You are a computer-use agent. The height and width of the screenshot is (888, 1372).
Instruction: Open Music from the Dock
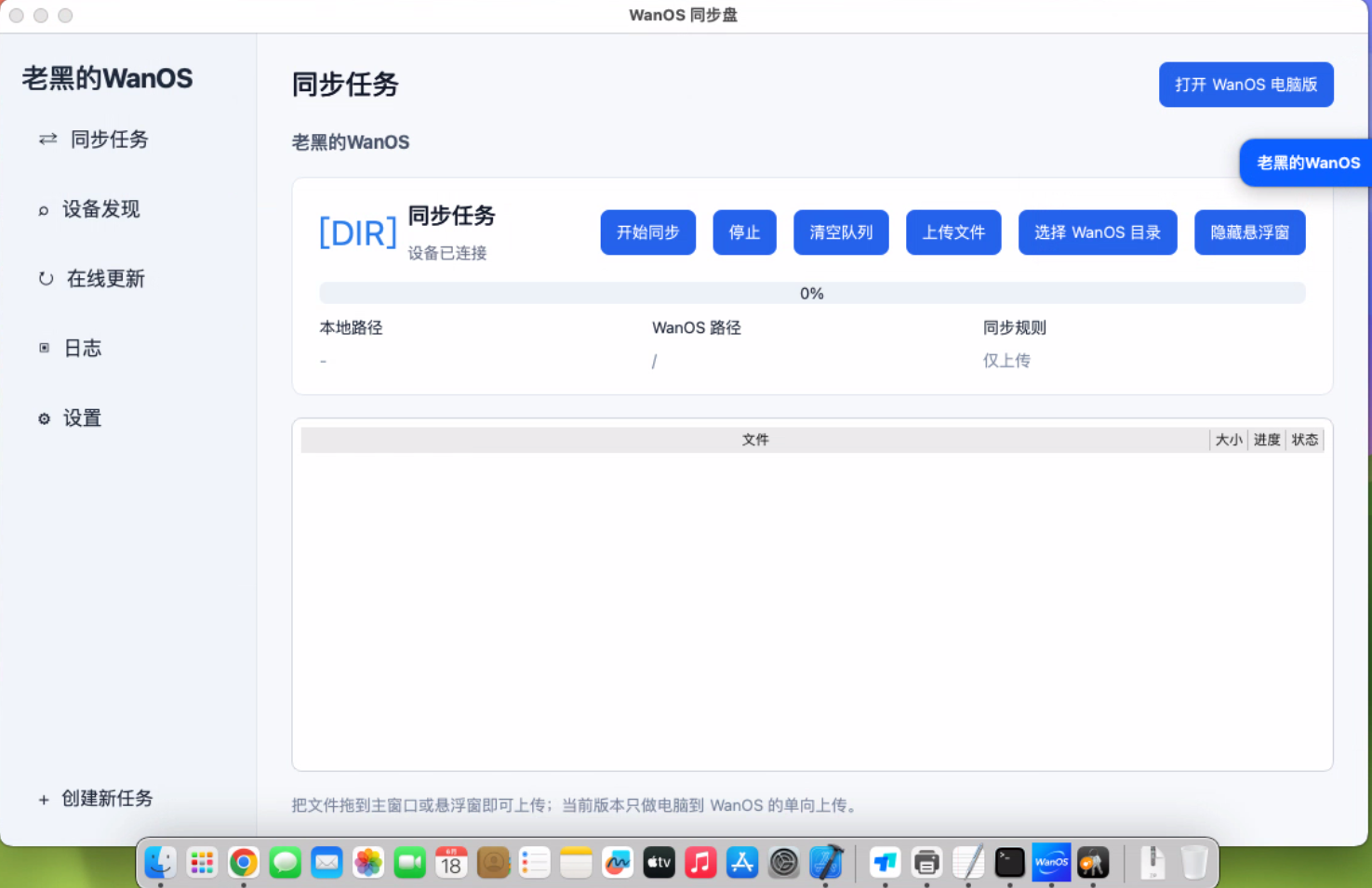coord(700,863)
